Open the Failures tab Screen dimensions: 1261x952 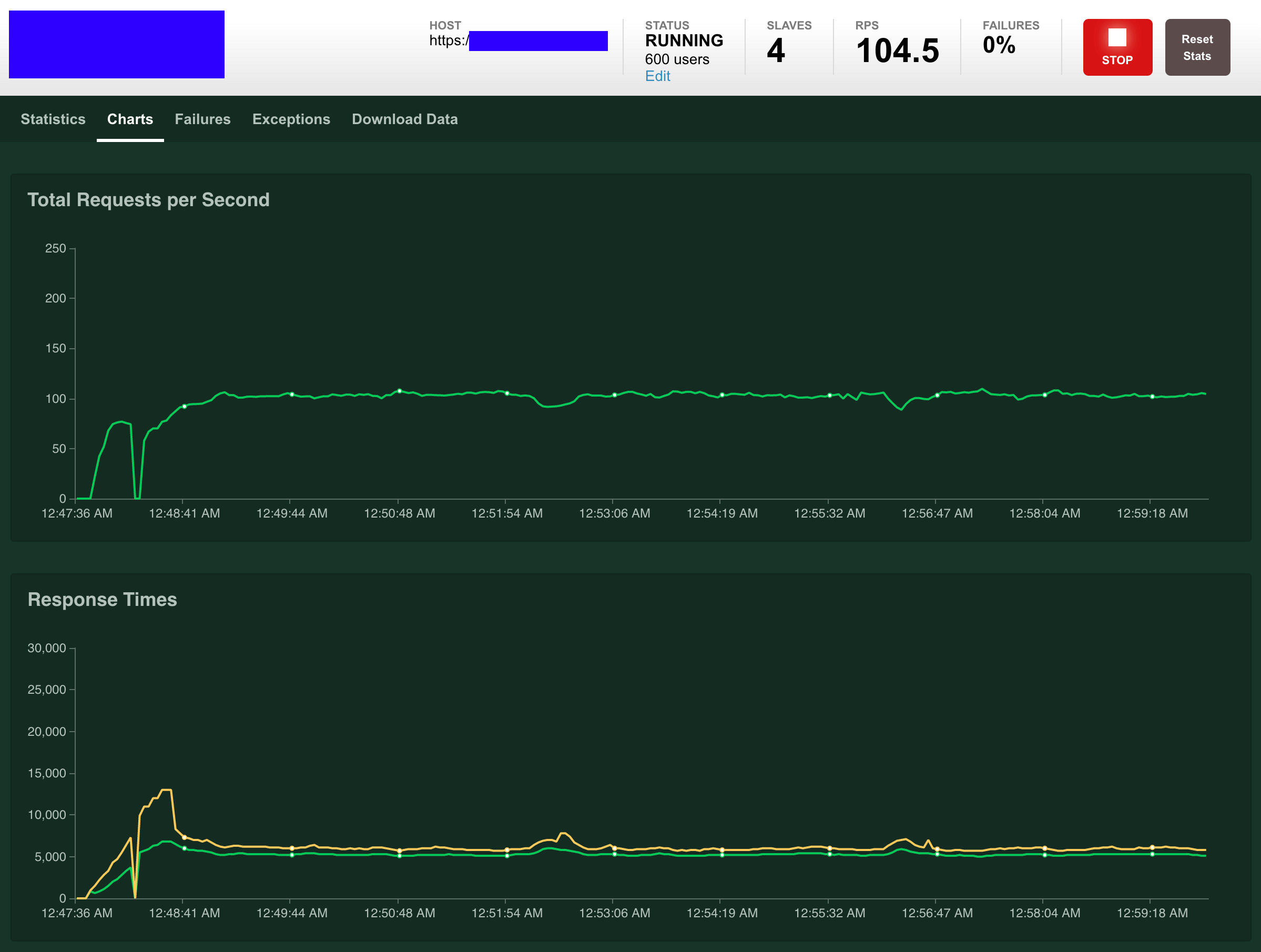201,119
